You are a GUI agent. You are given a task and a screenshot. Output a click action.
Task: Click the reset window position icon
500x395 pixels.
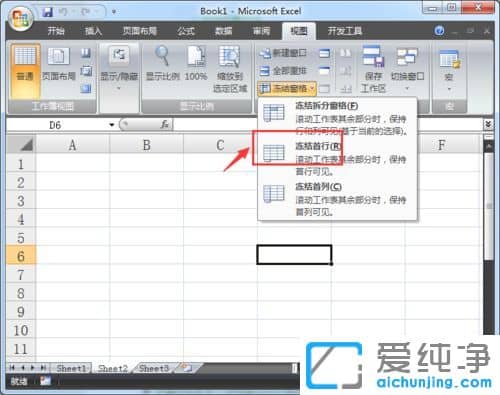346,88
